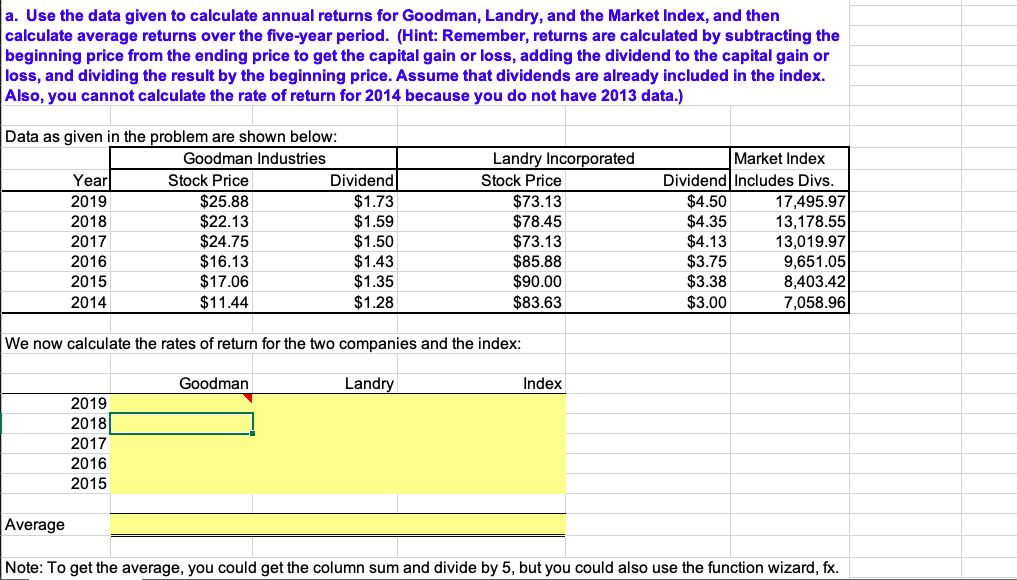The height and width of the screenshot is (580, 1017).
Task: Click the Landry 2018 stock price $78.45
Action: pos(537,222)
